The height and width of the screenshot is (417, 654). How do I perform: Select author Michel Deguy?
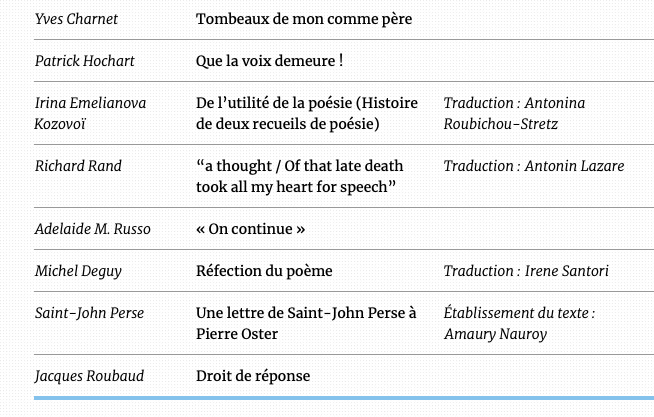click(x=78, y=271)
